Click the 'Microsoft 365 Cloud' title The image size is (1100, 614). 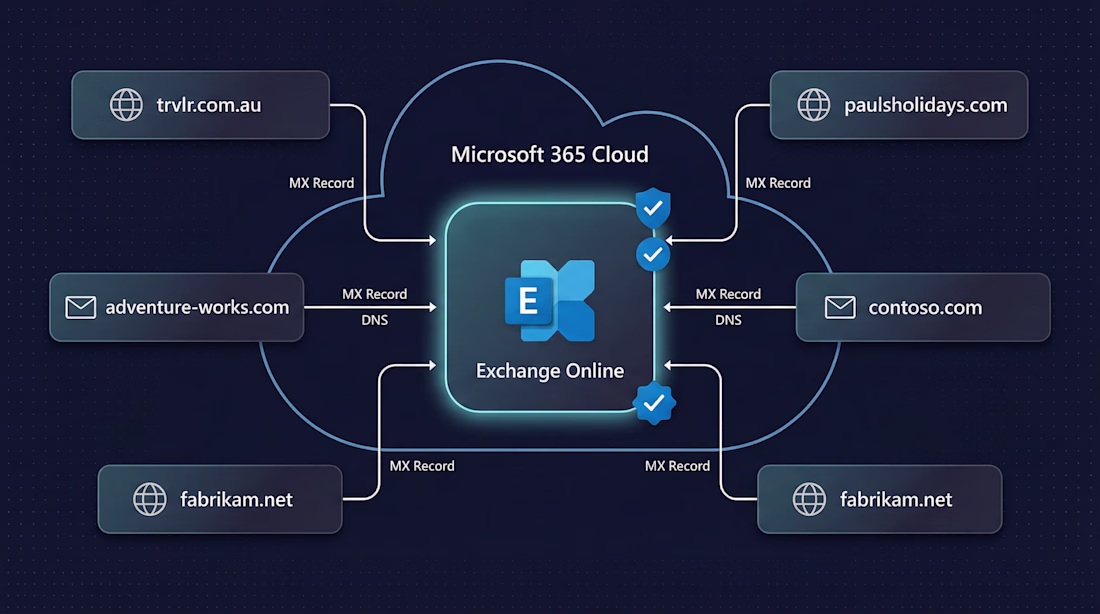tap(550, 154)
